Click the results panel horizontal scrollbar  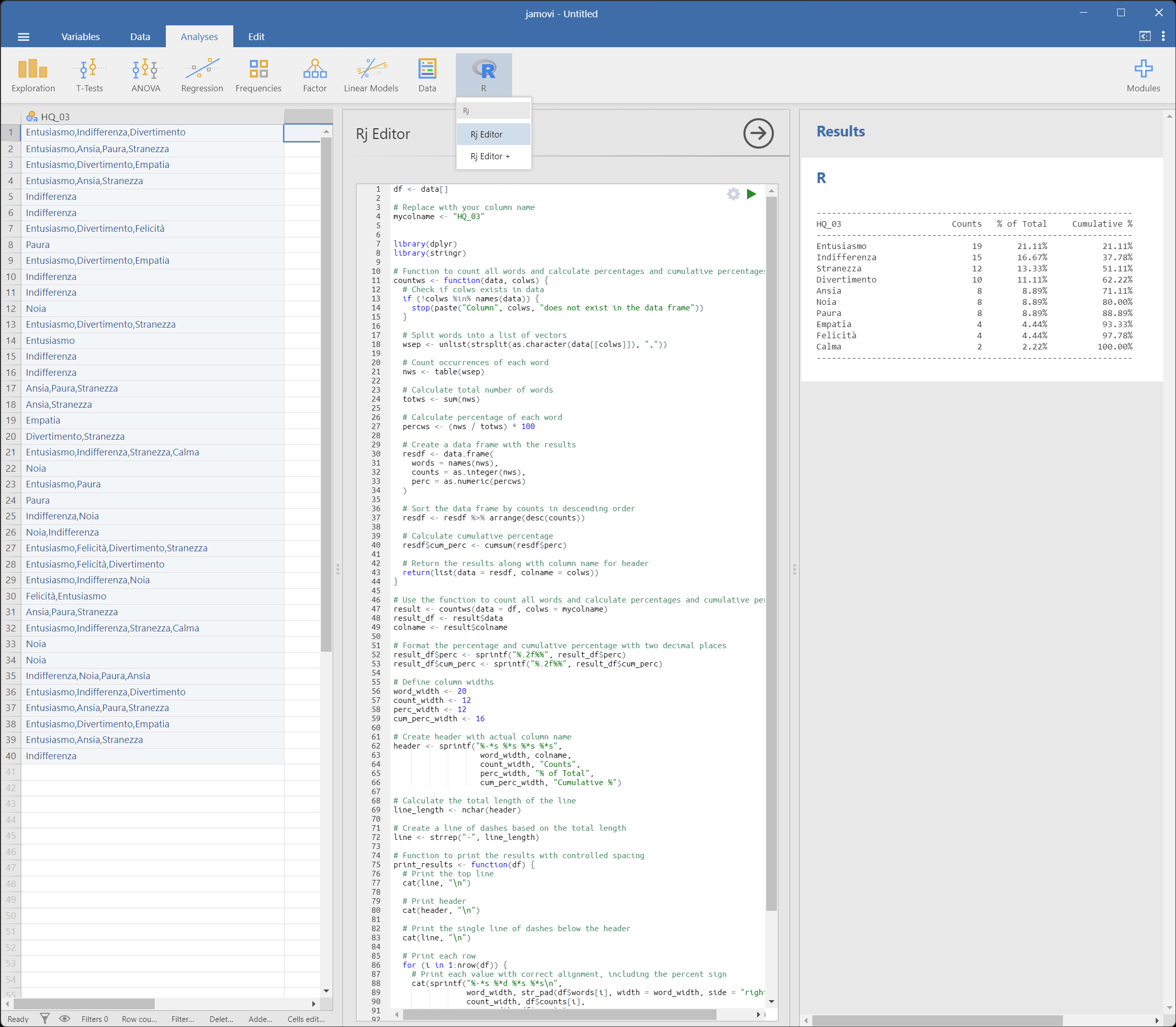(x=937, y=1021)
